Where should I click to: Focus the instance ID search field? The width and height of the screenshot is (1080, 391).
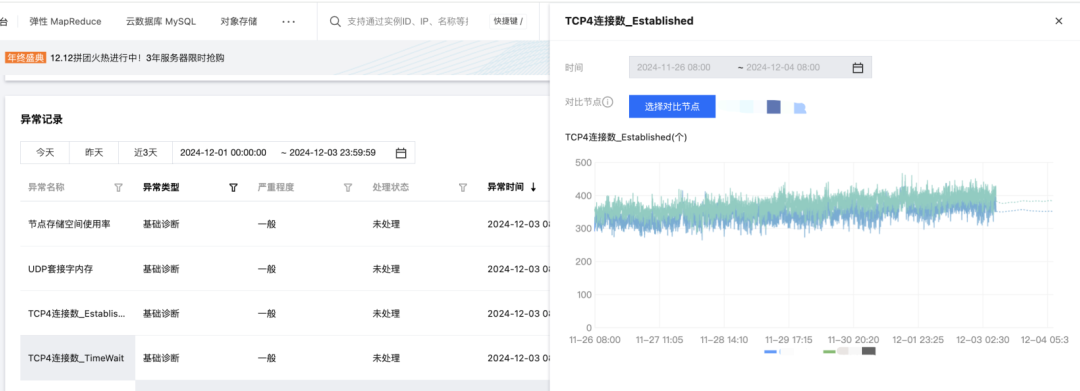coord(408,21)
